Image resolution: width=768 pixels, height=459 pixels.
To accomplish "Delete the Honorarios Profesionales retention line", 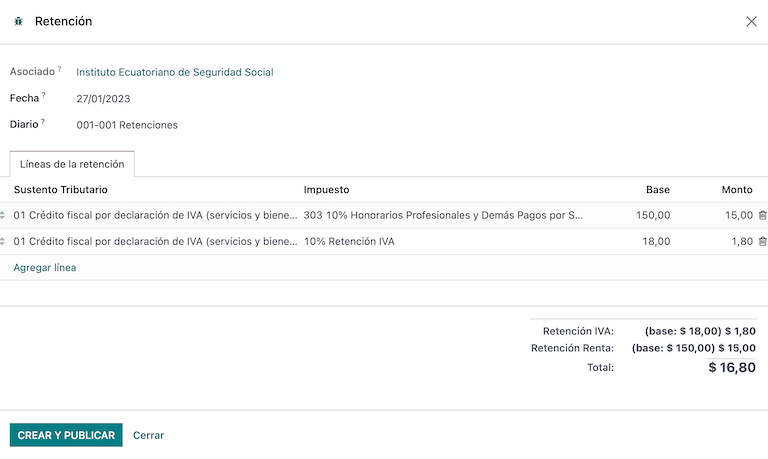I will 762,215.
